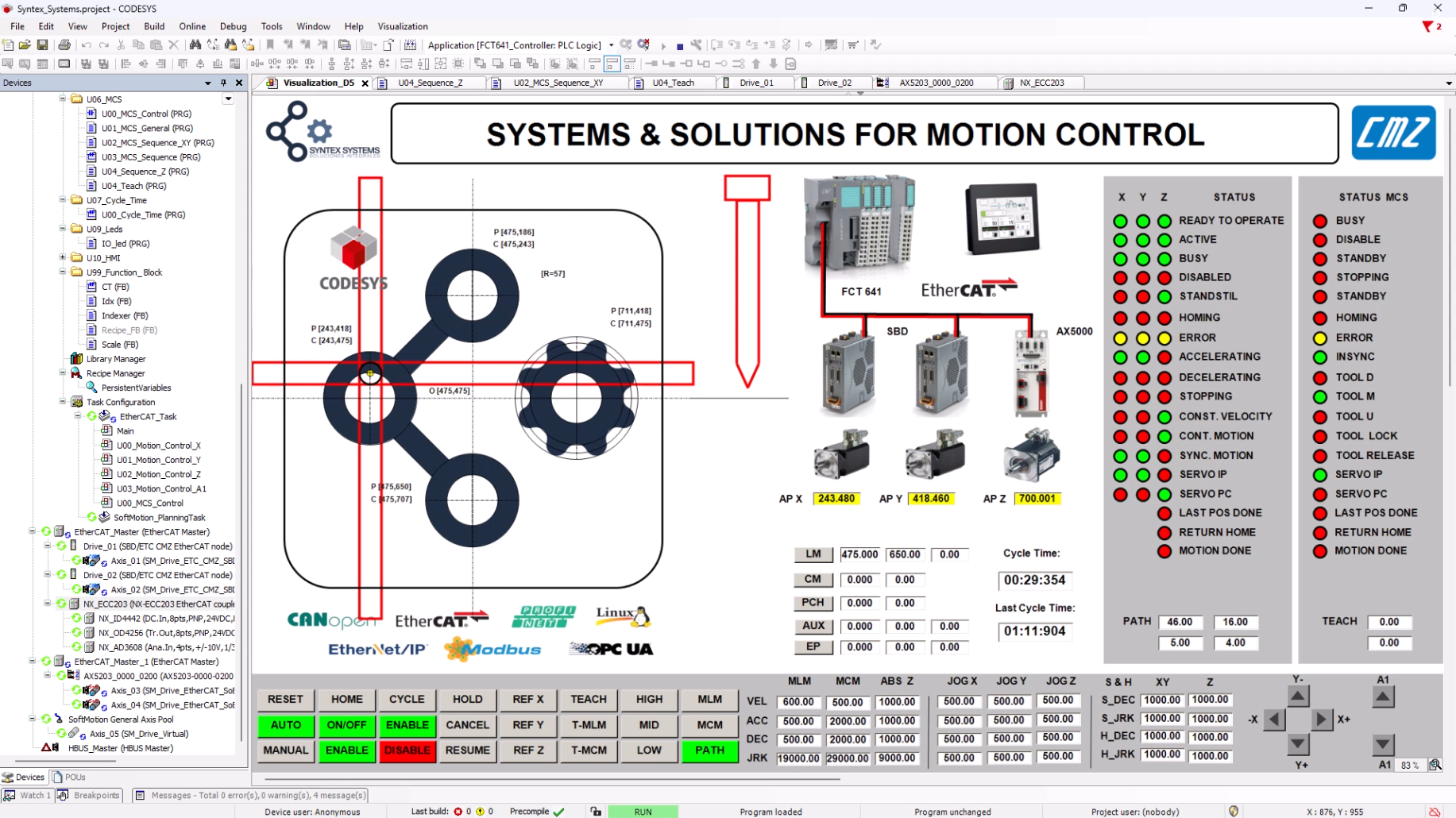1456x818 pixels.
Task: Switch to the POUs panel tab
Action: pyautogui.click(x=69, y=777)
